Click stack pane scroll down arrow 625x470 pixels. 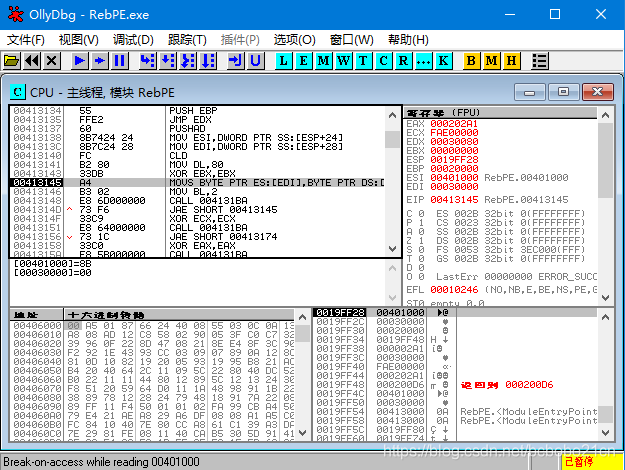(605, 433)
